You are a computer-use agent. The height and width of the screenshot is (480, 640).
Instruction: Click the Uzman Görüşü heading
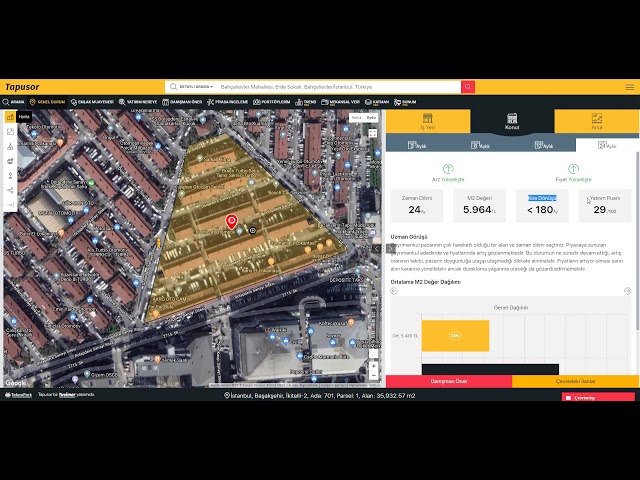click(409, 237)
